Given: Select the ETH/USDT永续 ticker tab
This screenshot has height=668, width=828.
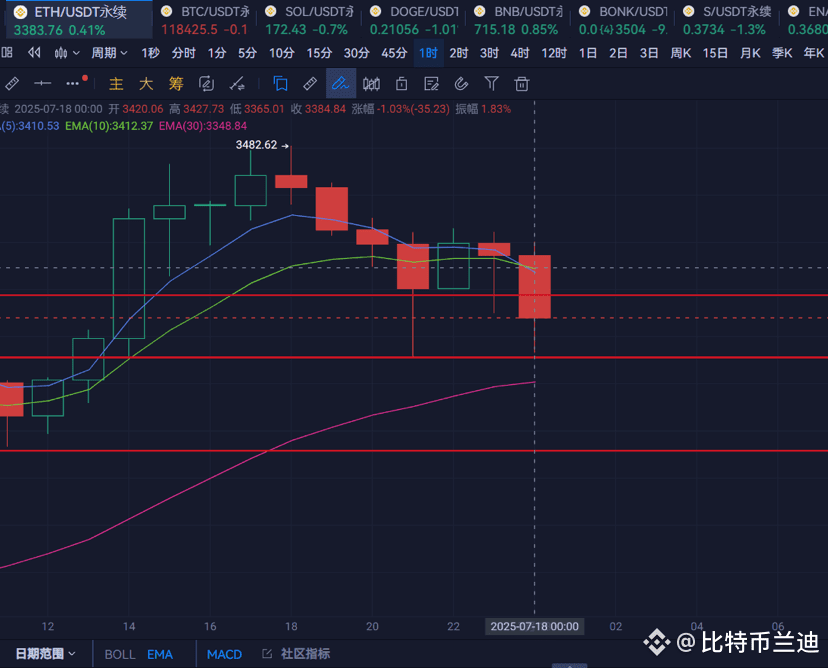Looking at the screenshot, I should coord(79,20).
